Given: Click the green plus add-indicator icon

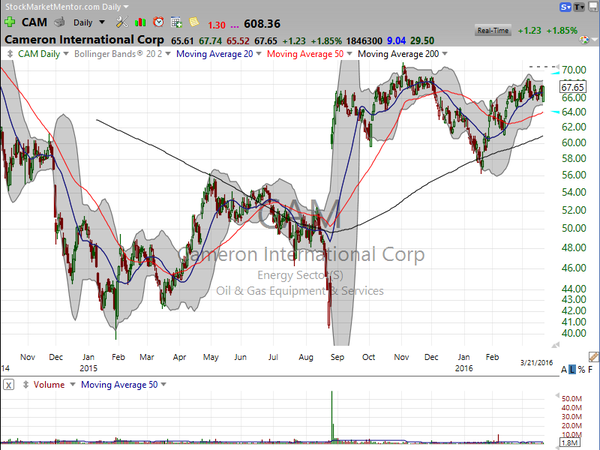Looking at the screenshot, I should [10, 22].
